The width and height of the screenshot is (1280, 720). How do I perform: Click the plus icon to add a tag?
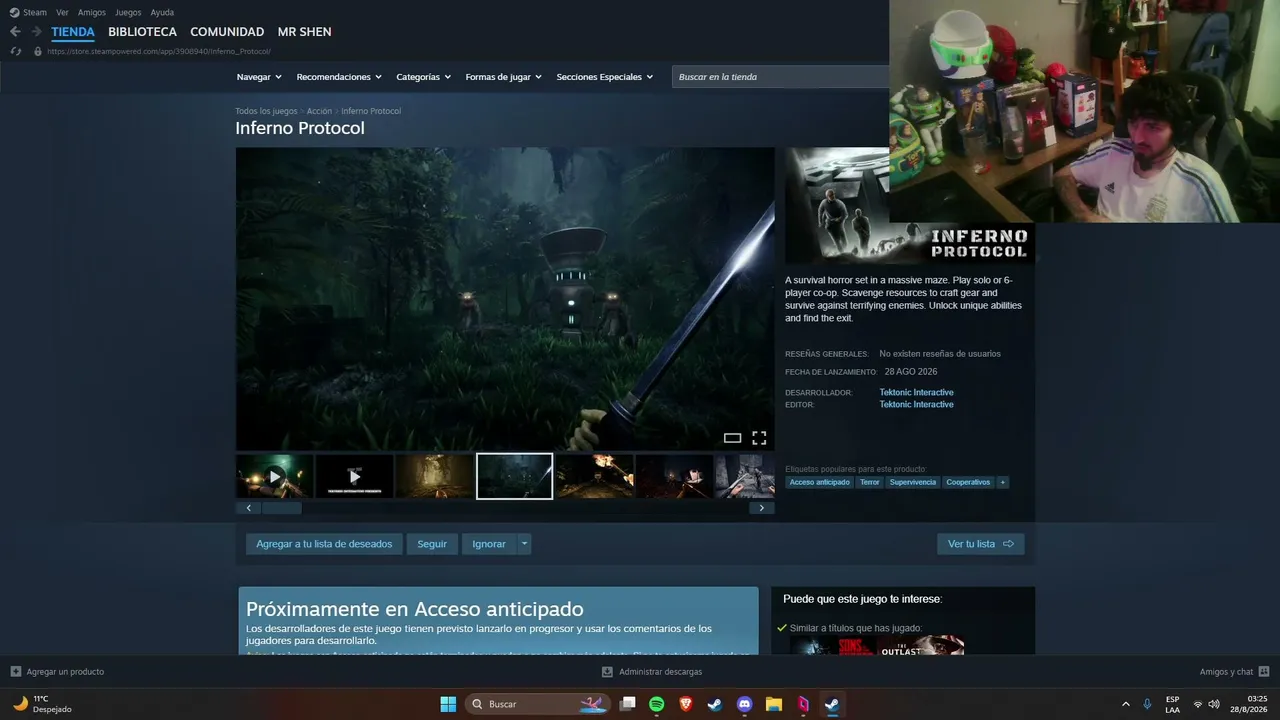pos(1003,482)
